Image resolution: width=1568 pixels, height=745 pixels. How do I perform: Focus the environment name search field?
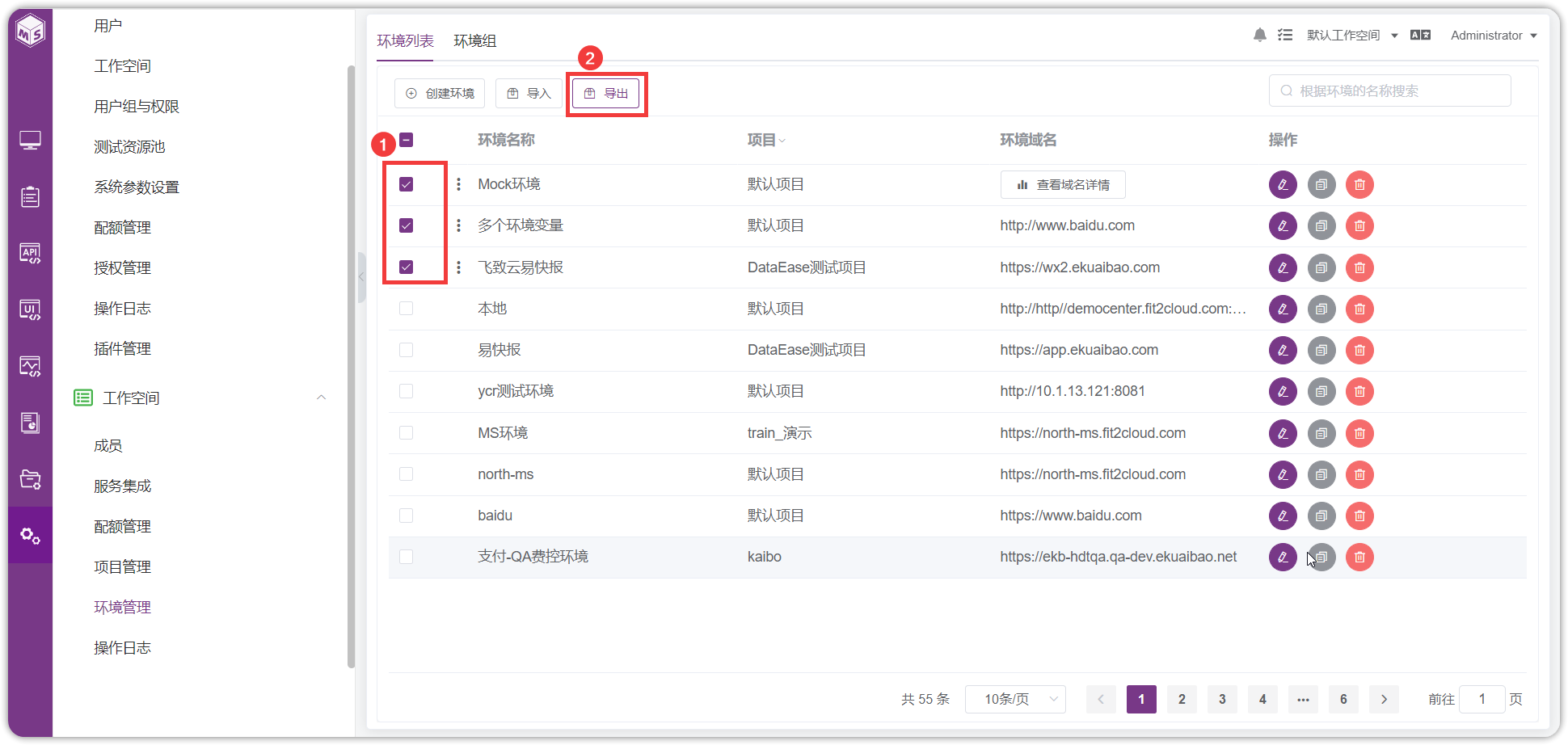pos(1390,90)
